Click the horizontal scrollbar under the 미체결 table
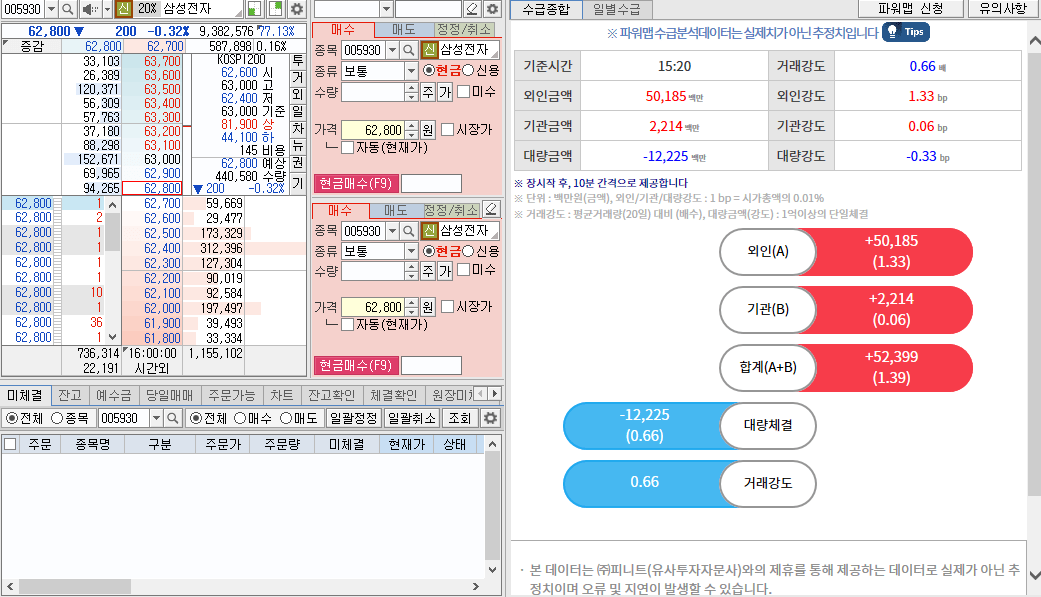This screenshot has width=1041, height=597. point(242,587)
